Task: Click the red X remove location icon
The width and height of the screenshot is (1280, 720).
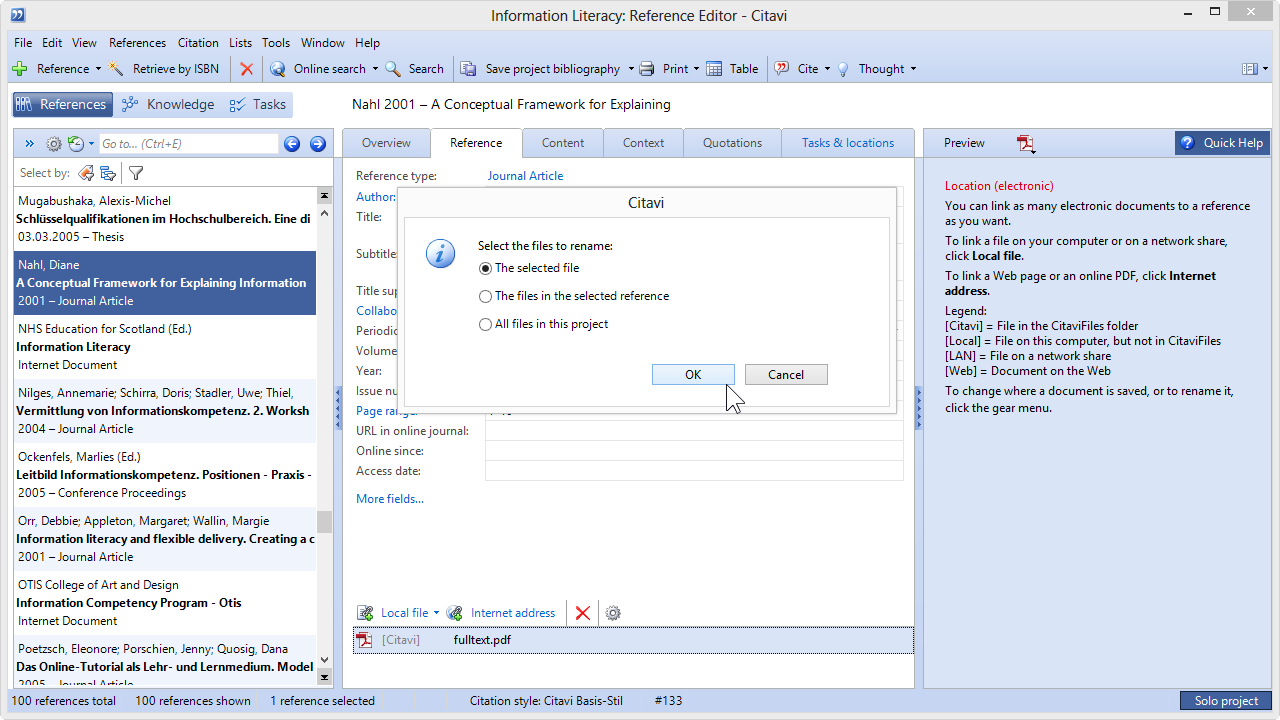Action: click(x=582, y=613)
